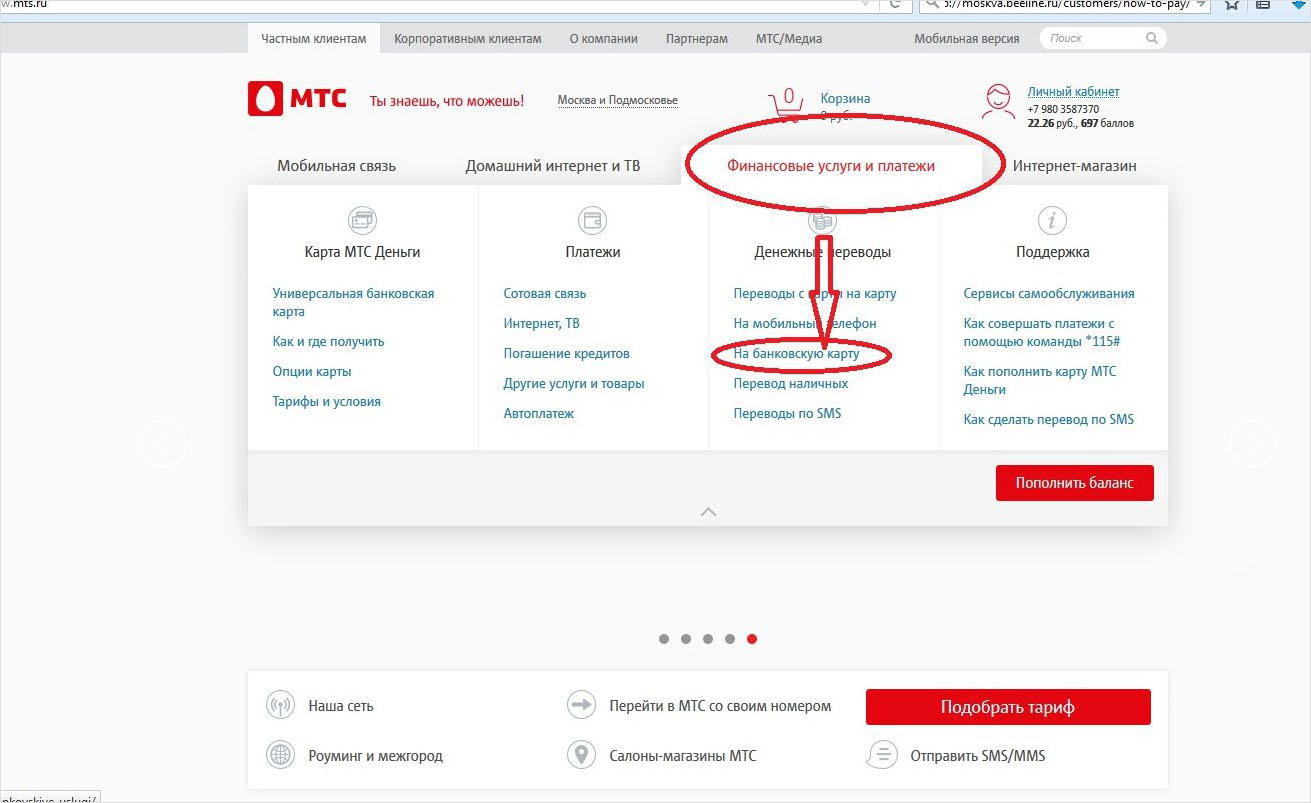
Task: Click the Пополнить баланс button
Action: pyautogui.click(x=1075, y=483)
